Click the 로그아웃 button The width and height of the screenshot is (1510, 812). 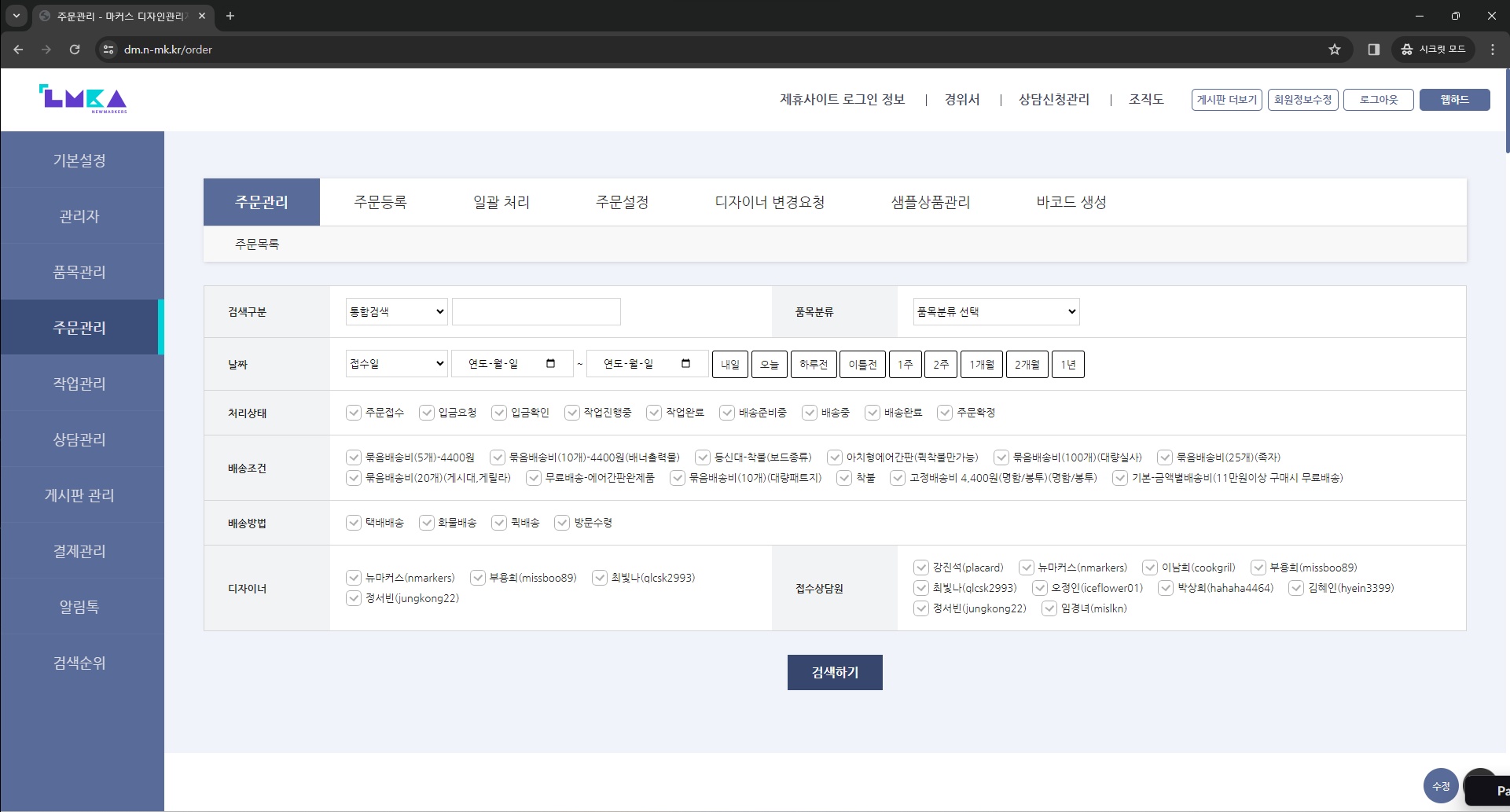(x=1379, y=100)
